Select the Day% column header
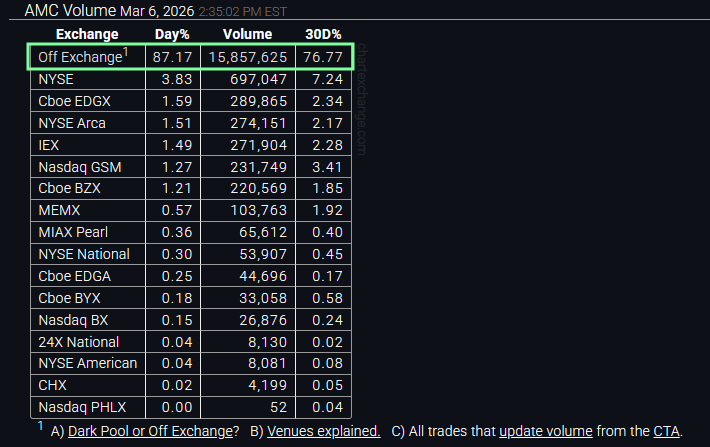 tap(172, 34)
